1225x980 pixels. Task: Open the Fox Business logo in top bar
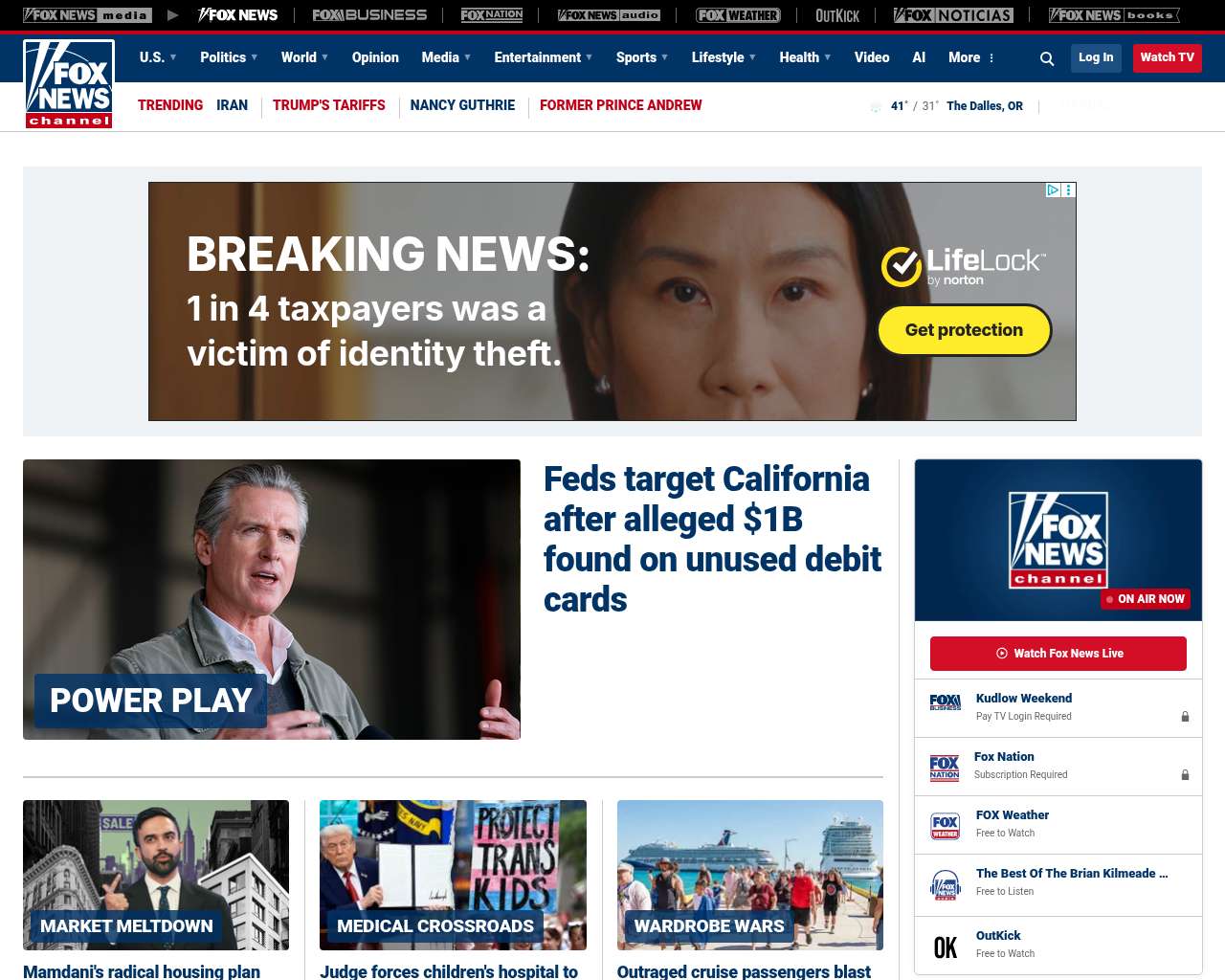[369, 15]
